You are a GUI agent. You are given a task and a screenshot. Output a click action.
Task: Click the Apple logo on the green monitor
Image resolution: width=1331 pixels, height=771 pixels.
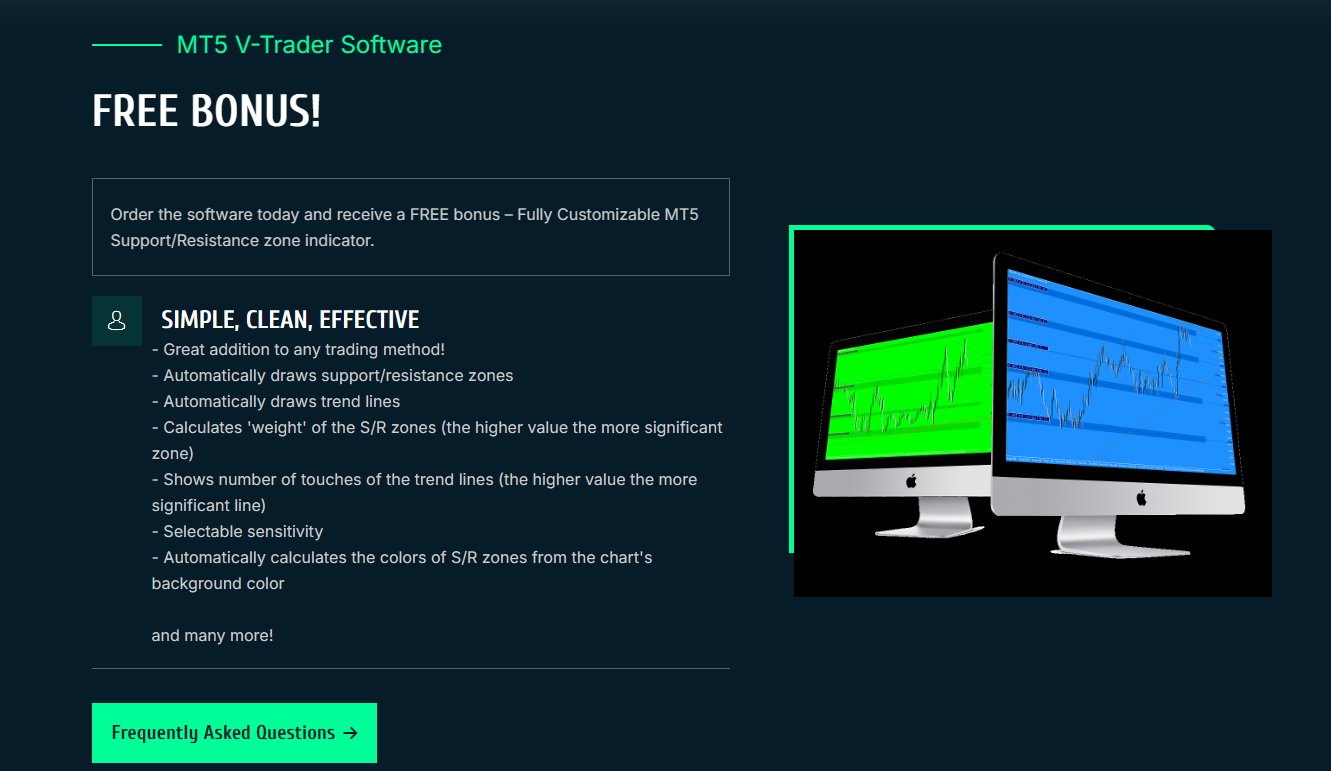(x=910, y=481)
